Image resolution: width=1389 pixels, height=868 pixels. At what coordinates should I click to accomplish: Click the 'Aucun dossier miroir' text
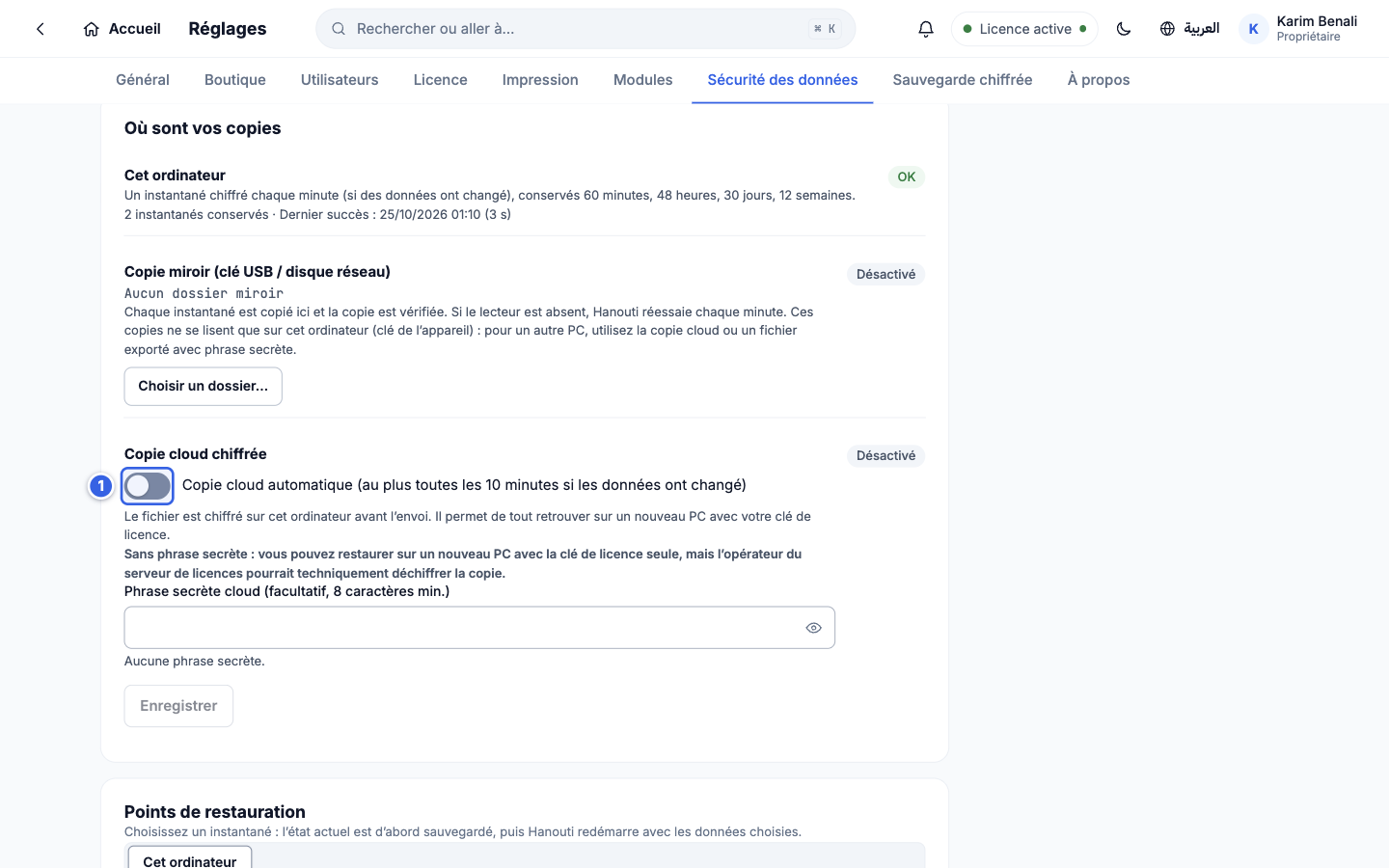204,293
